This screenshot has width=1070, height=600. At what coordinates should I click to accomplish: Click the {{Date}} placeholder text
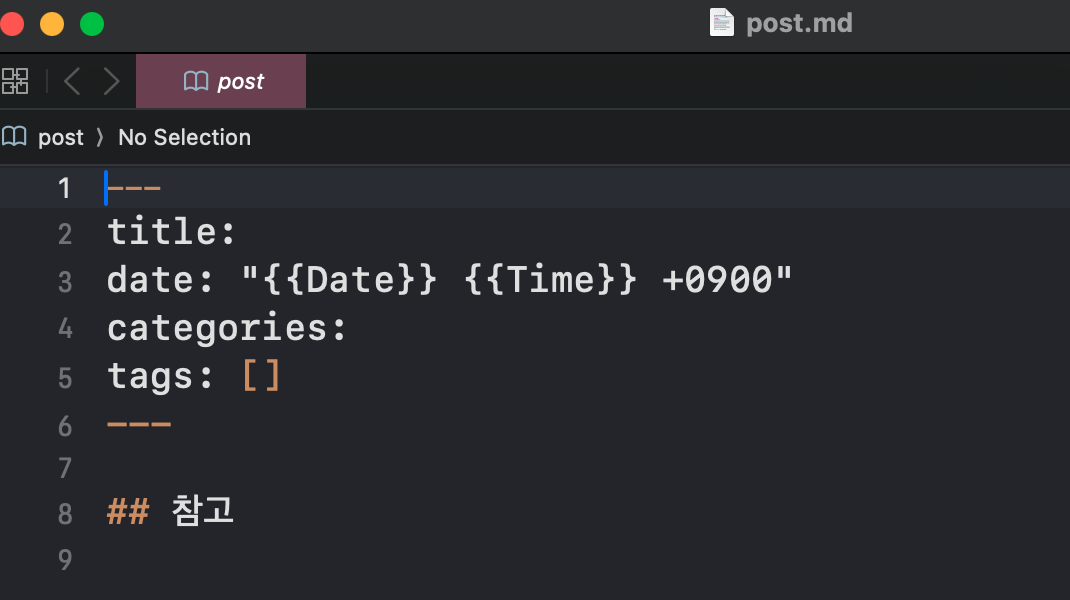point(350,280)
